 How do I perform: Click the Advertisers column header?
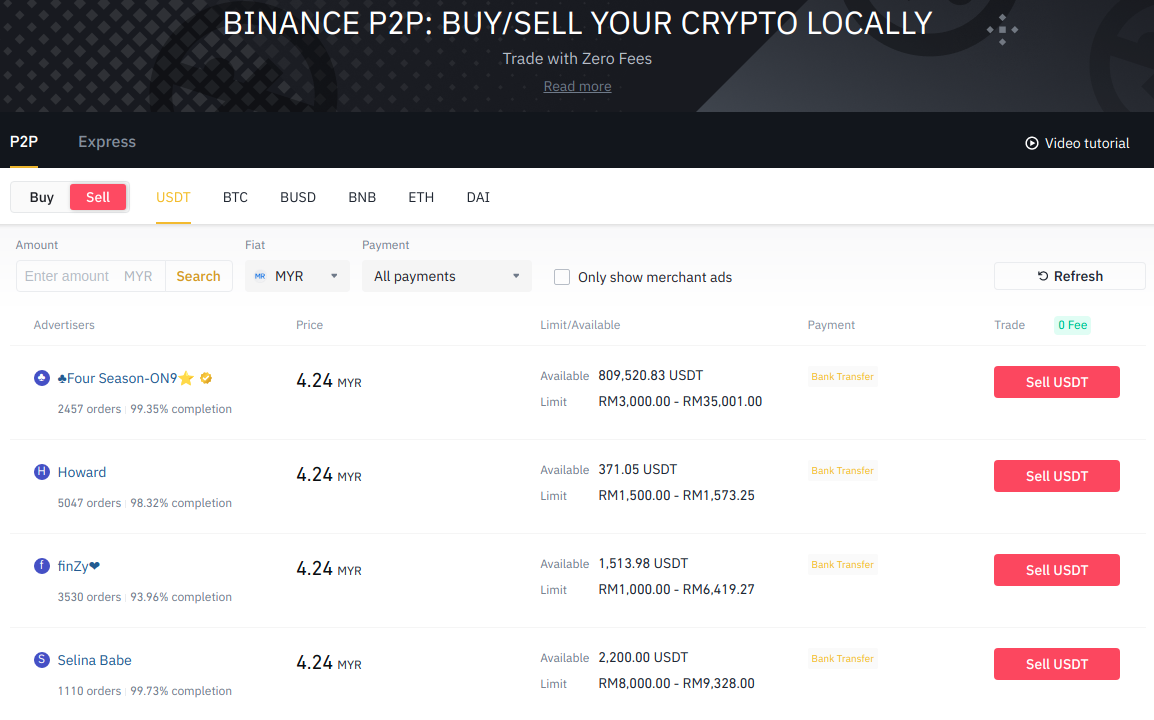click(64, 325)
